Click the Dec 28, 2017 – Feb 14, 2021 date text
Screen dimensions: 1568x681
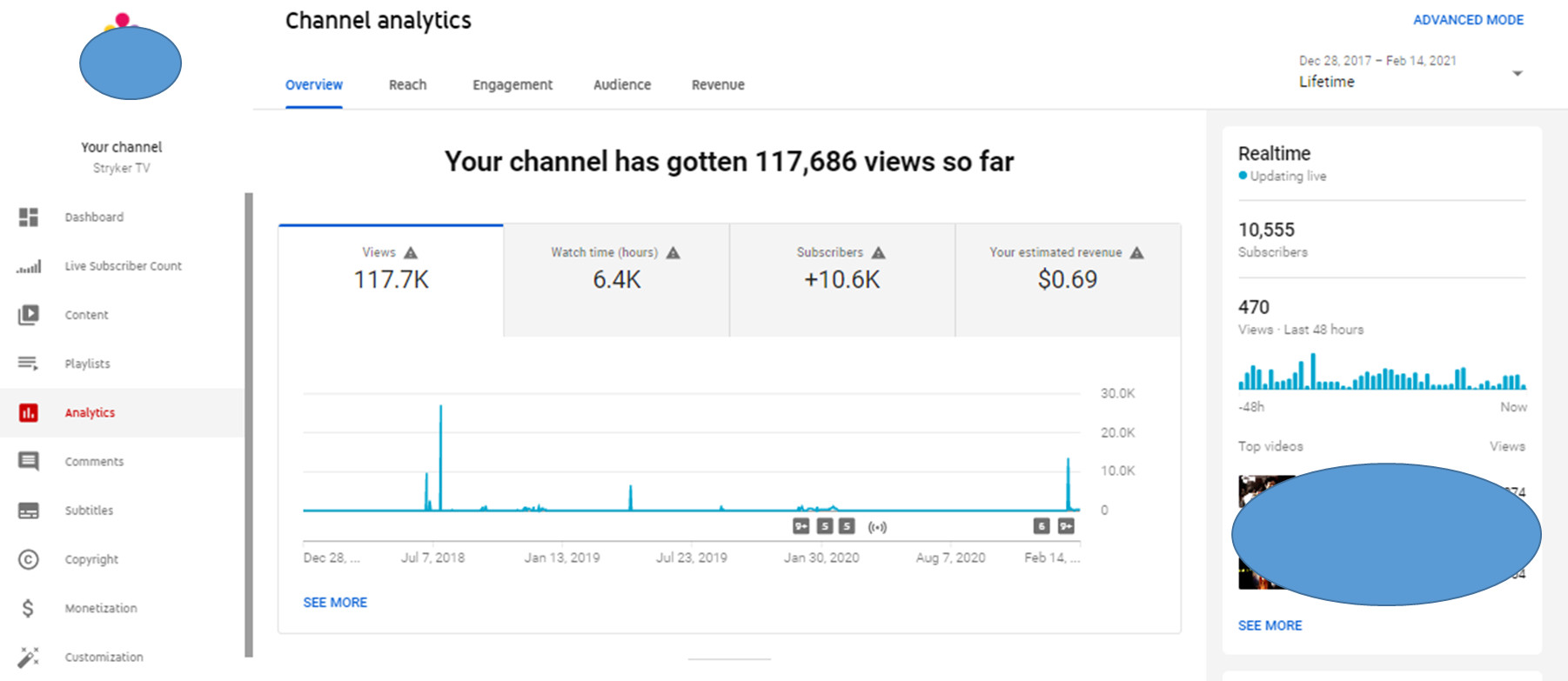1377,61
